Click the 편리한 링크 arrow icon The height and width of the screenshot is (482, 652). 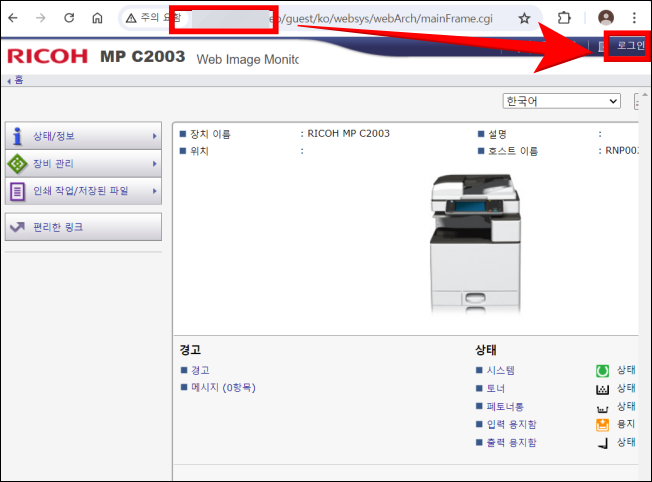17,227
